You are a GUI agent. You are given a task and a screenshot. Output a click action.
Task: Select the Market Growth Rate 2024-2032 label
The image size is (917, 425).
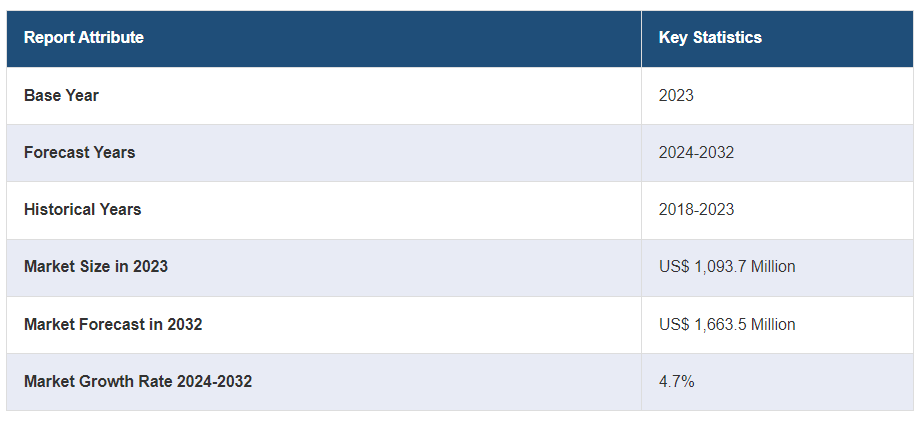pyautogui.click(x=138, y=382)
